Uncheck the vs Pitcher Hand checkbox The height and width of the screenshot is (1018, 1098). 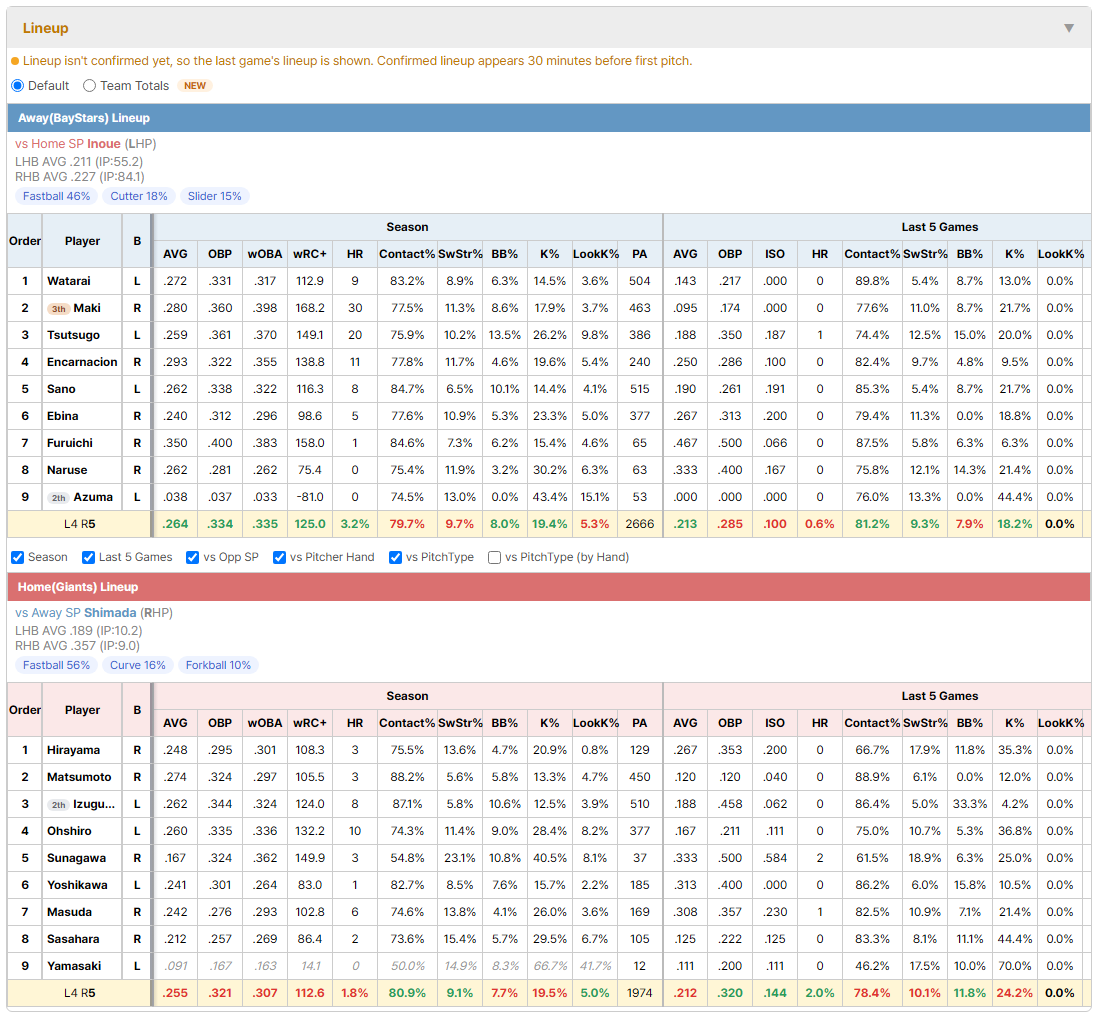[x=279, y=557]
